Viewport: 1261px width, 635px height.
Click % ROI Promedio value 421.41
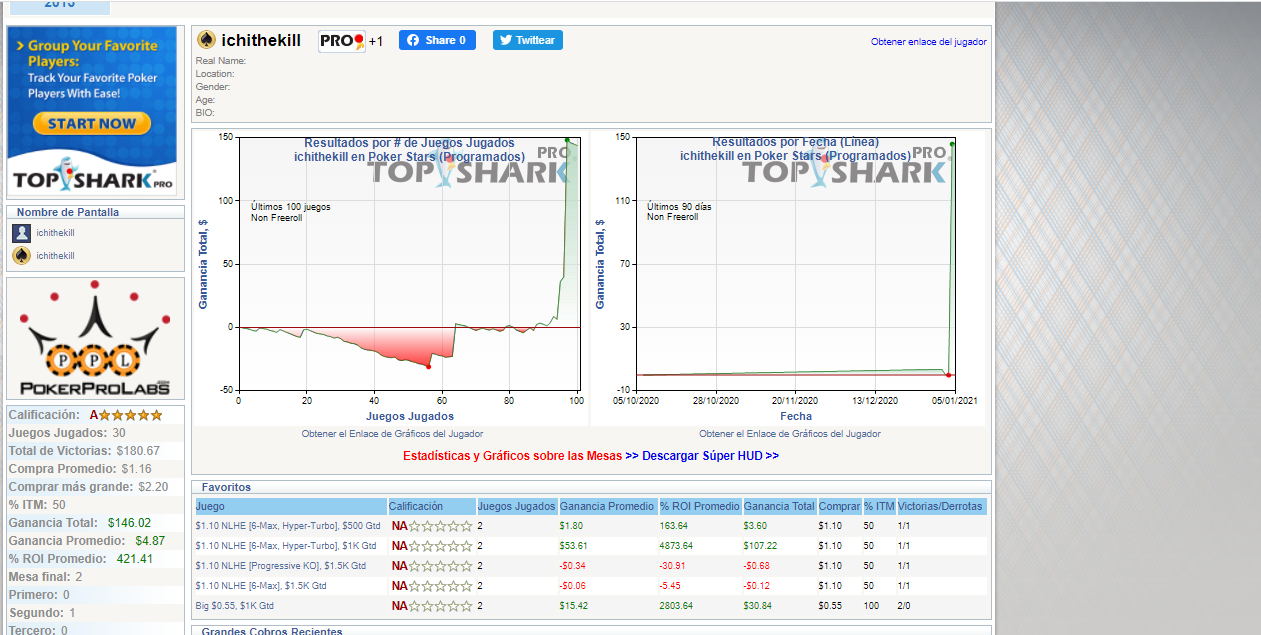point(135,559)
